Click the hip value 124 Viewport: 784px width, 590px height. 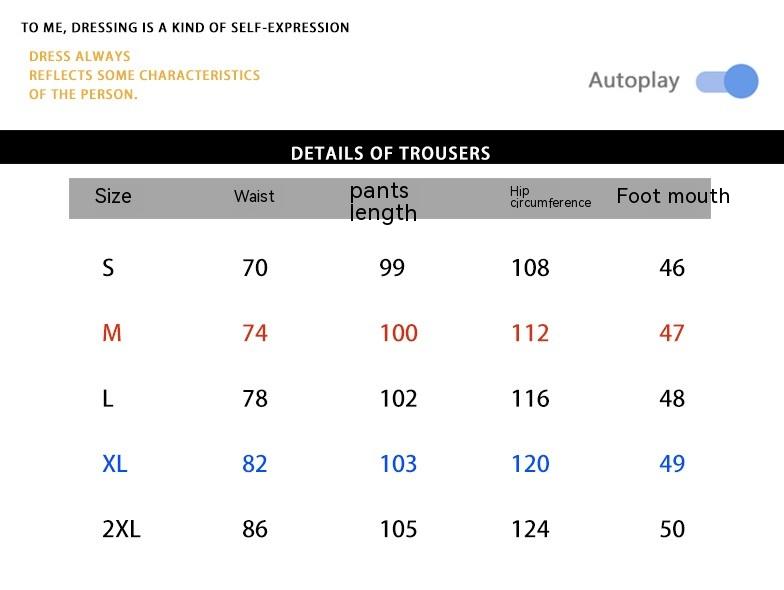pos(530,529)
